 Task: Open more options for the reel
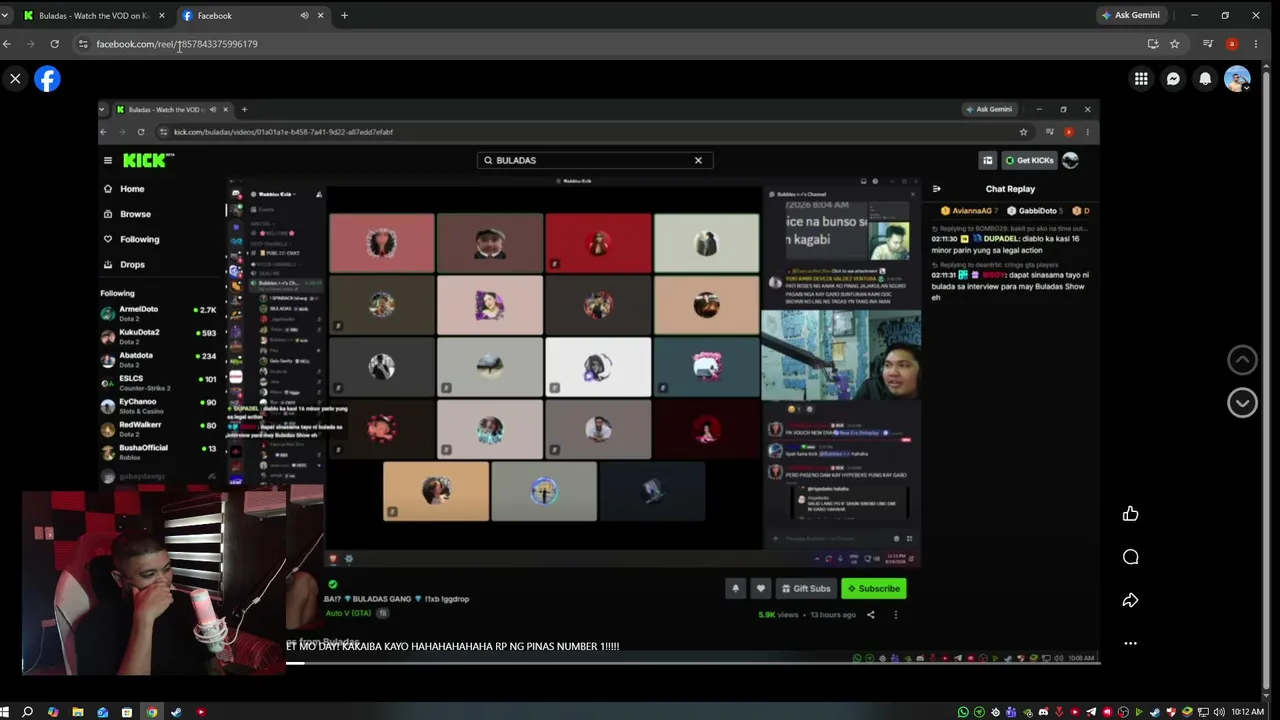pyautogui.click(x=1130, y=643)
